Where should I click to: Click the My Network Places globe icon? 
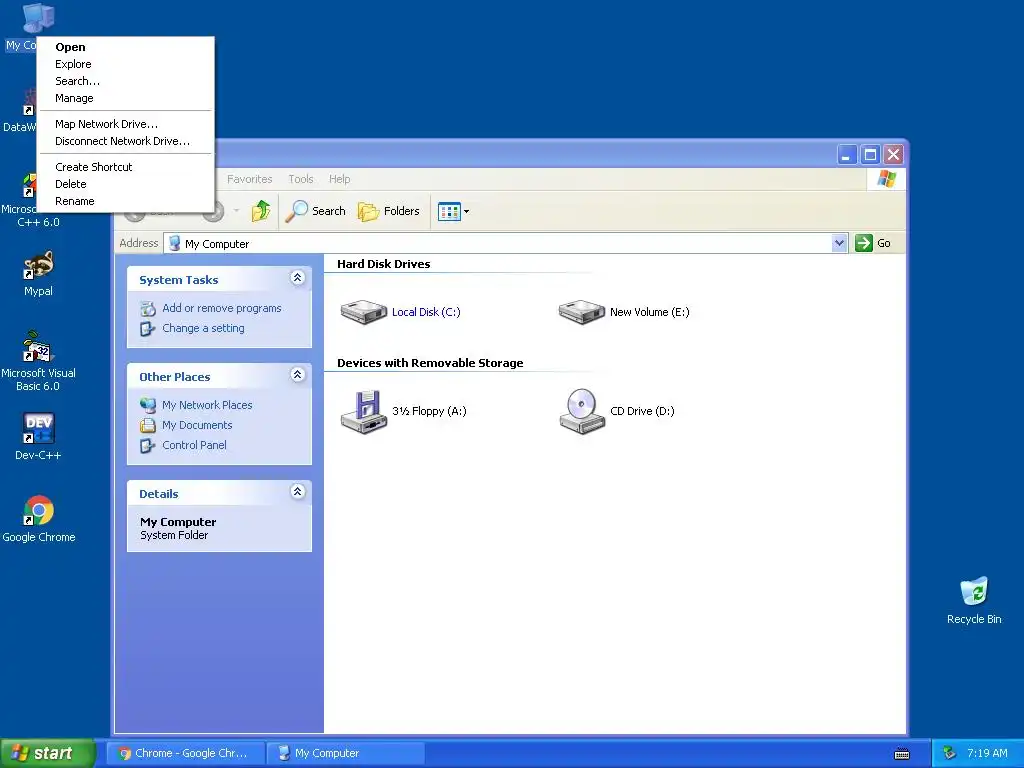[x=148, y=405]
